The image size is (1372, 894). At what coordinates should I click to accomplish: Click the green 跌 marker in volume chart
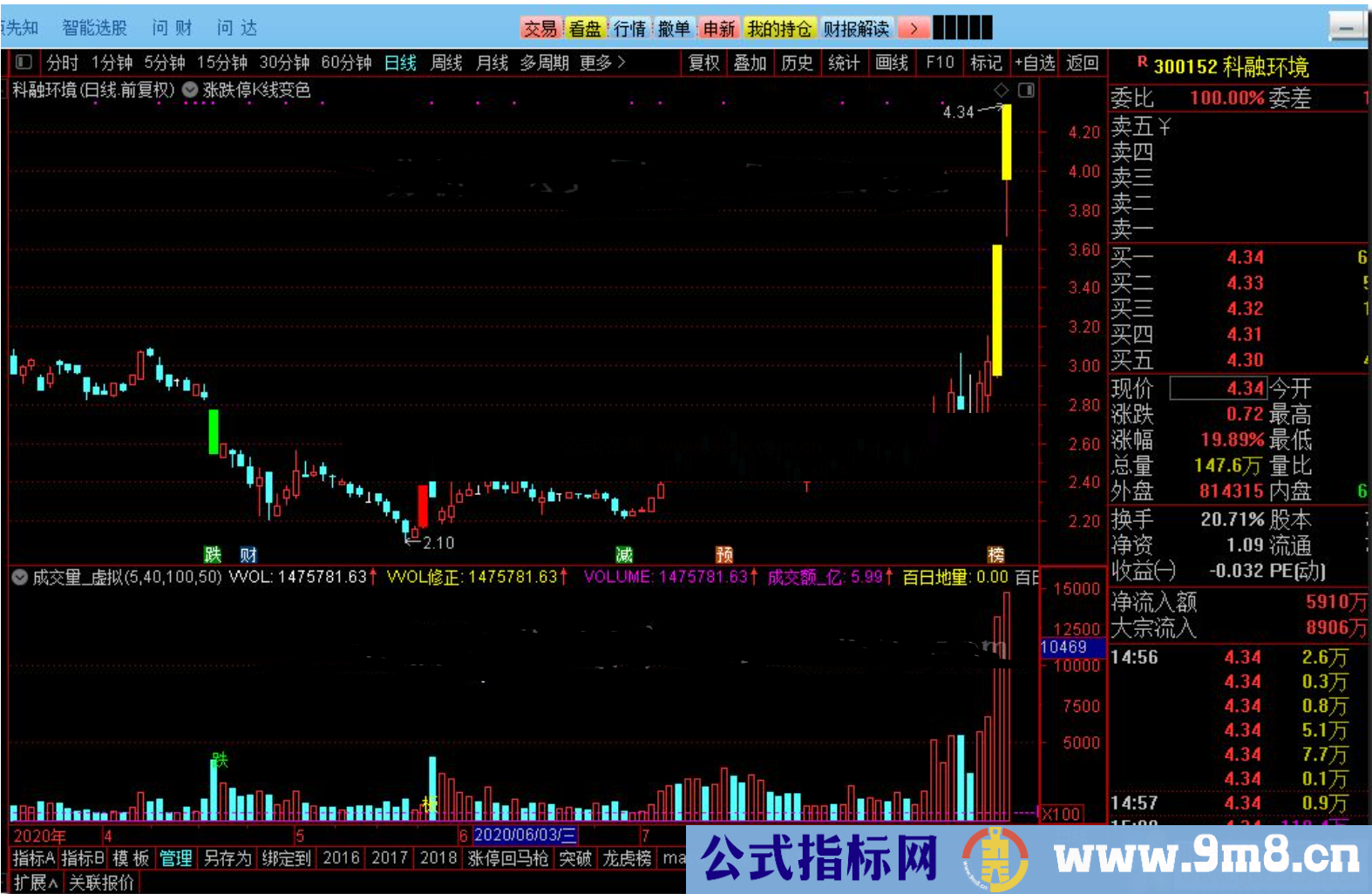(220, 760)
